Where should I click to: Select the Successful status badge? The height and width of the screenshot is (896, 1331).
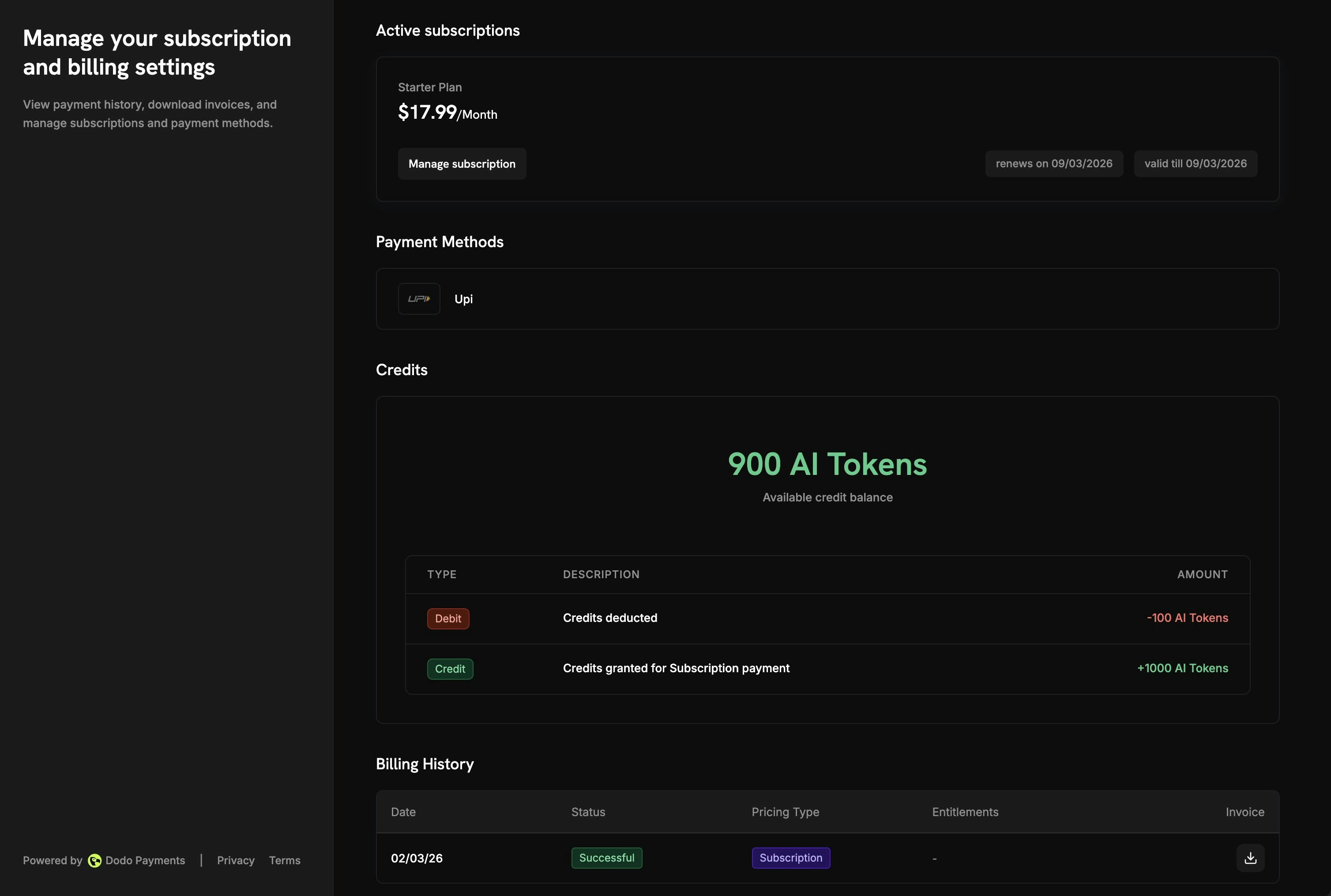607,857
